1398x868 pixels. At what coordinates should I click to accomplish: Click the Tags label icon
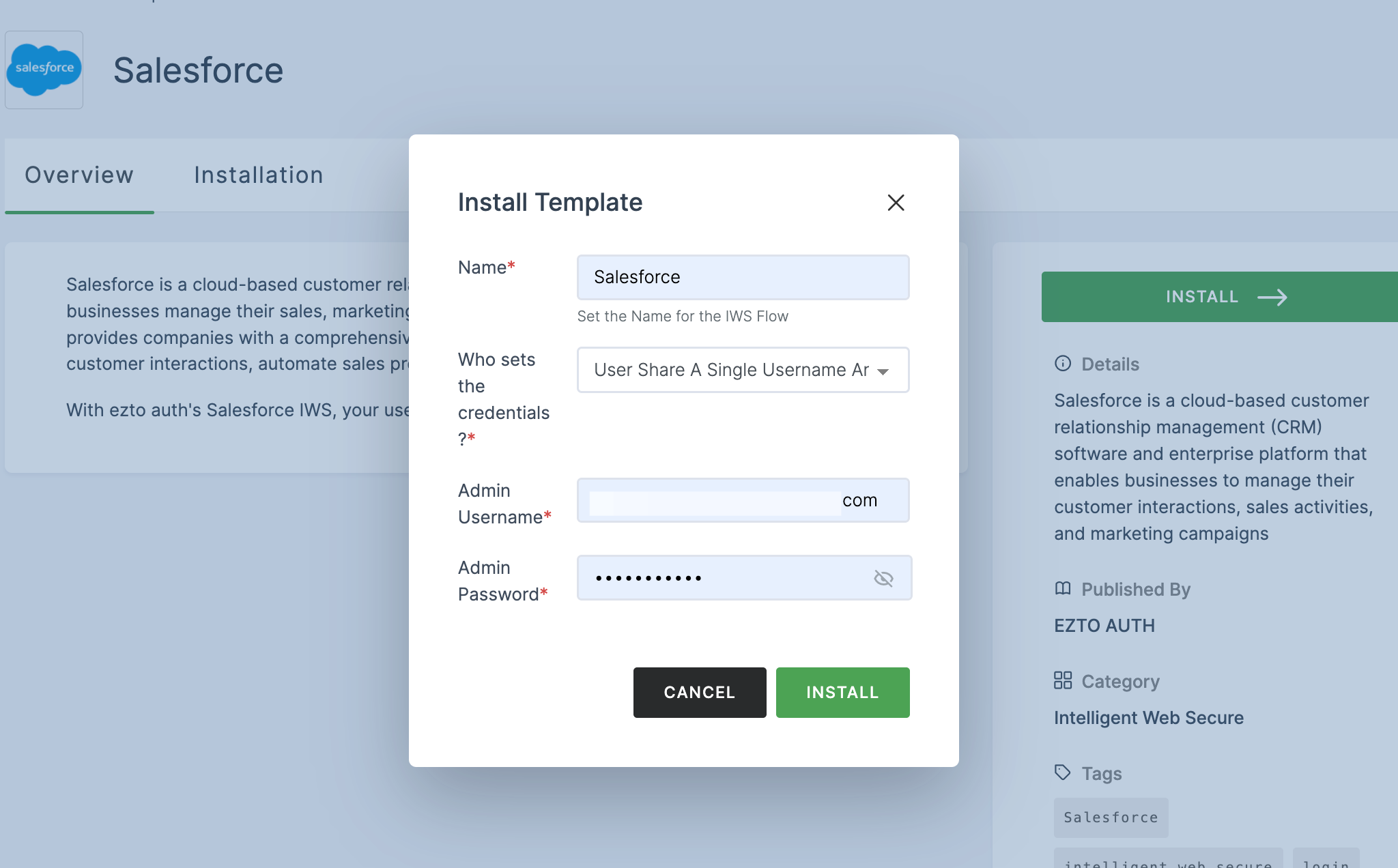(1063, 772)
